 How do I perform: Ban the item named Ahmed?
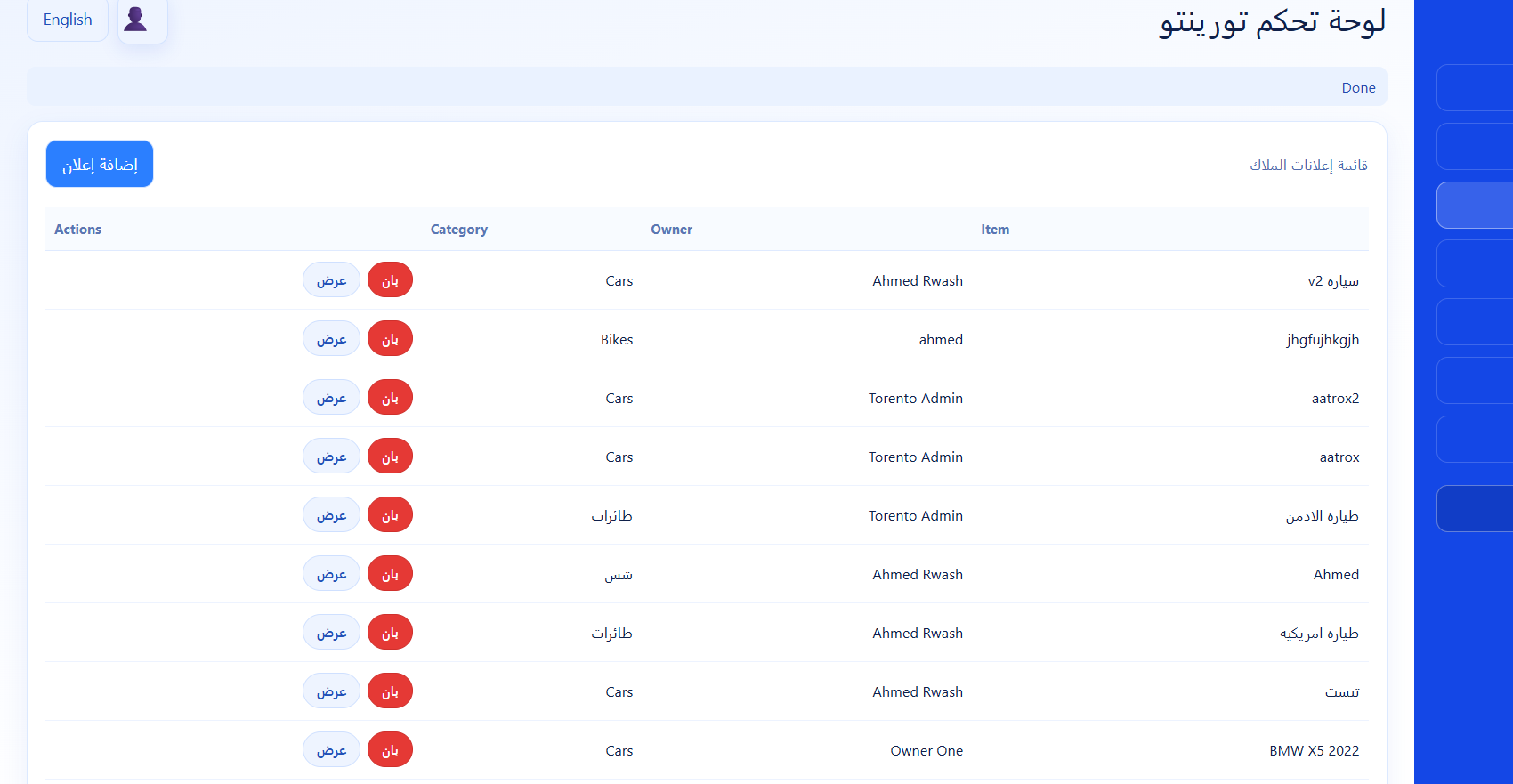tap(390, 574)
